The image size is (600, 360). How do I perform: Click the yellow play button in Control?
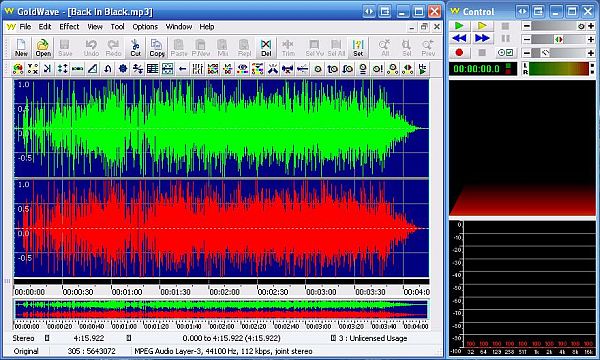point(482,26)
